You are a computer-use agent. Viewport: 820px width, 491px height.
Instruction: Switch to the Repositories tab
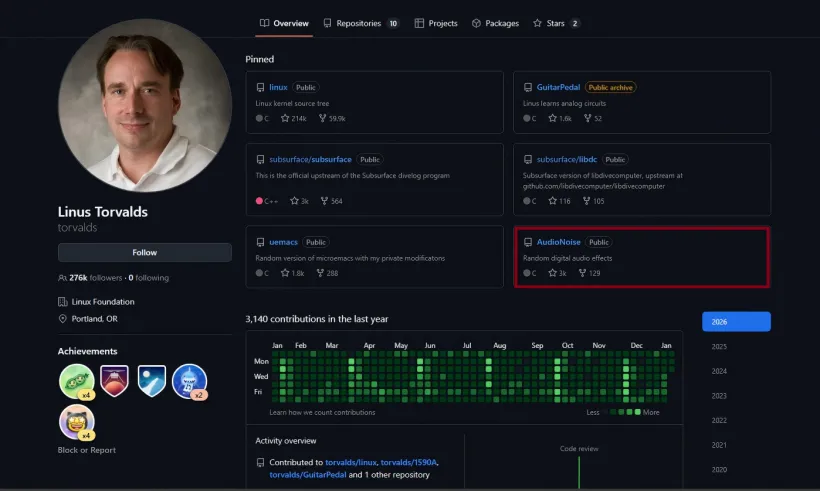coord(361,23)
